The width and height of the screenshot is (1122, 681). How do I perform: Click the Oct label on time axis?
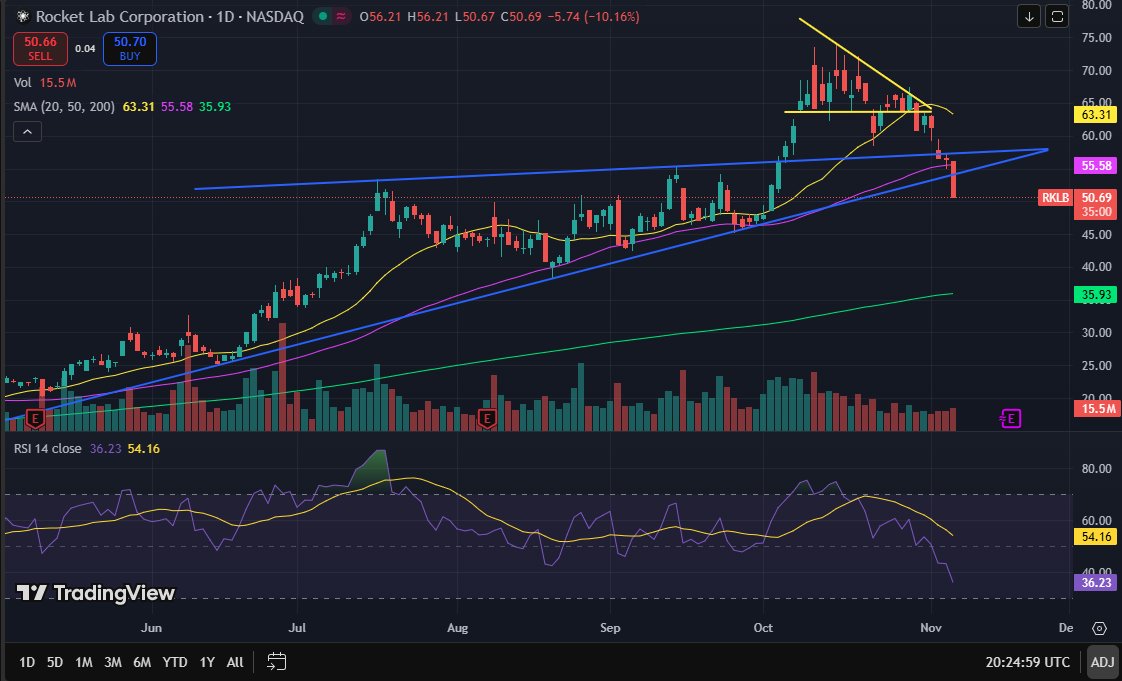[x=764, y=628]
